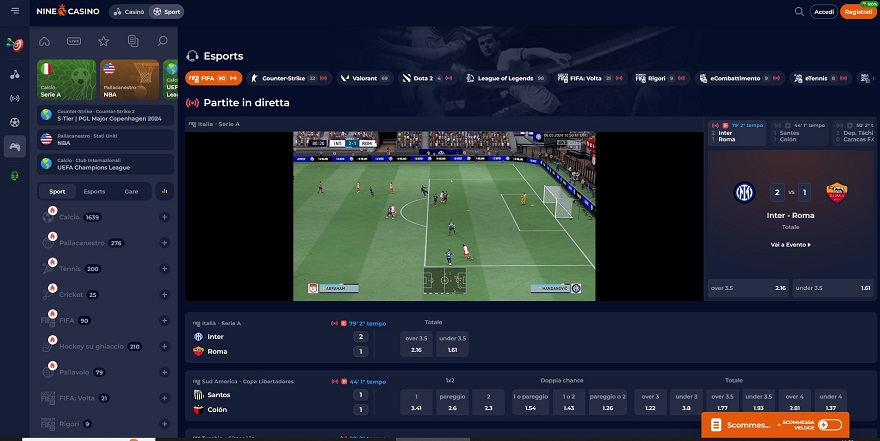Viewport: 880px width, 441px height.
Task: Select Counter-Strike category chip
Action: (x=290, y=78)
